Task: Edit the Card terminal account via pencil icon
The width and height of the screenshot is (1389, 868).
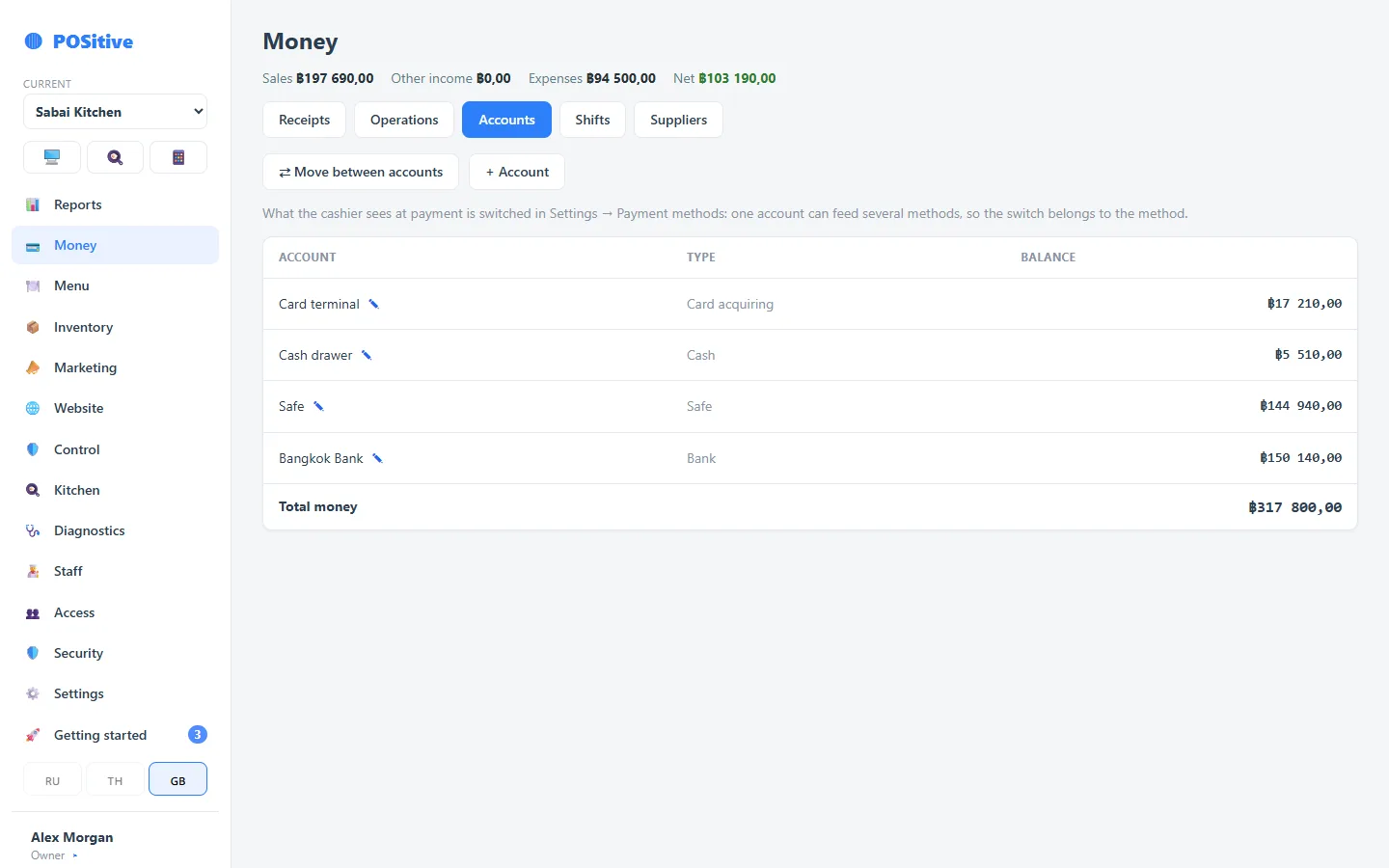Action: tap(374, 304)
